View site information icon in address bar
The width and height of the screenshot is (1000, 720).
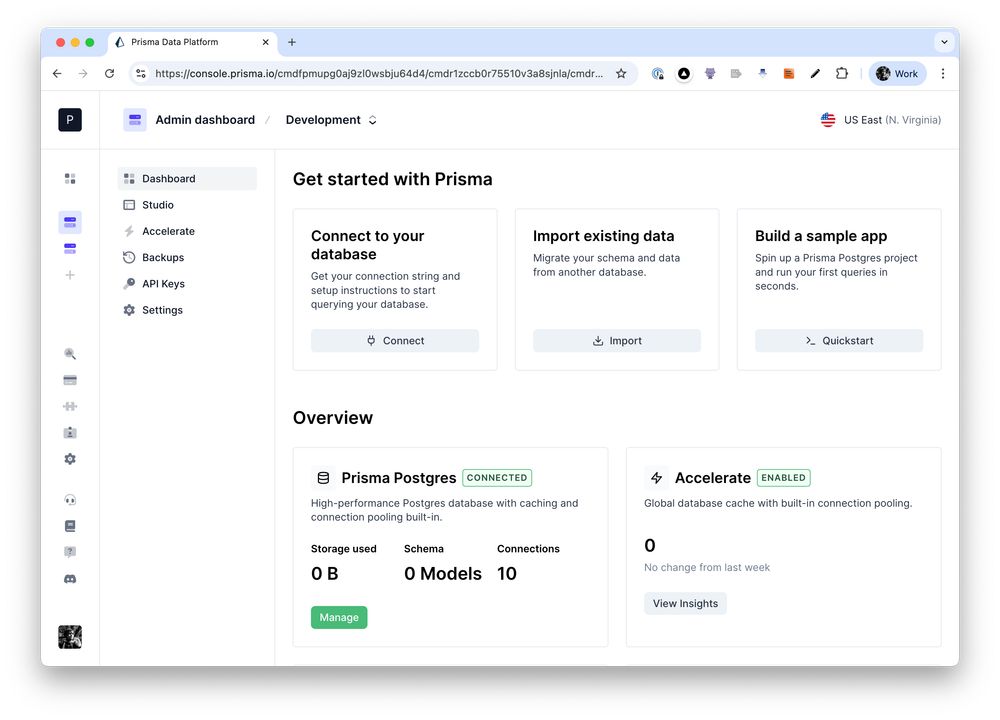[x=141, y=73]
